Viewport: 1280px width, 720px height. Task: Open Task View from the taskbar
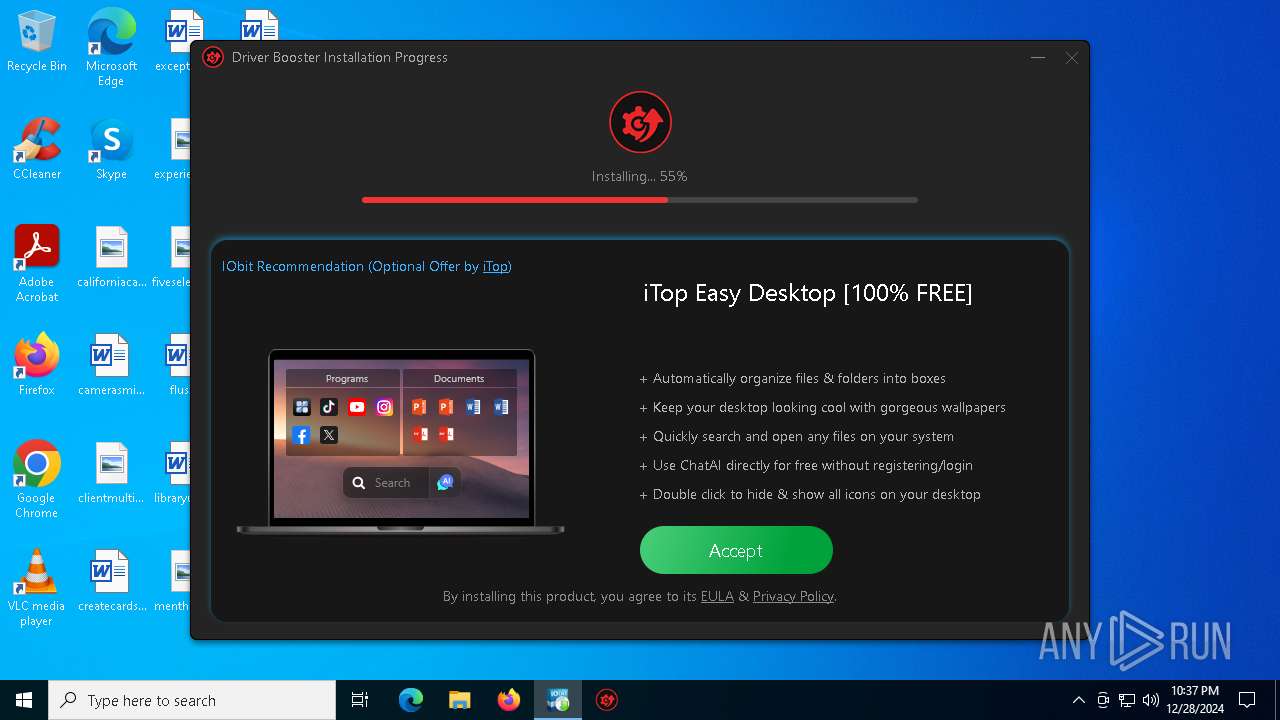(360, 700)
